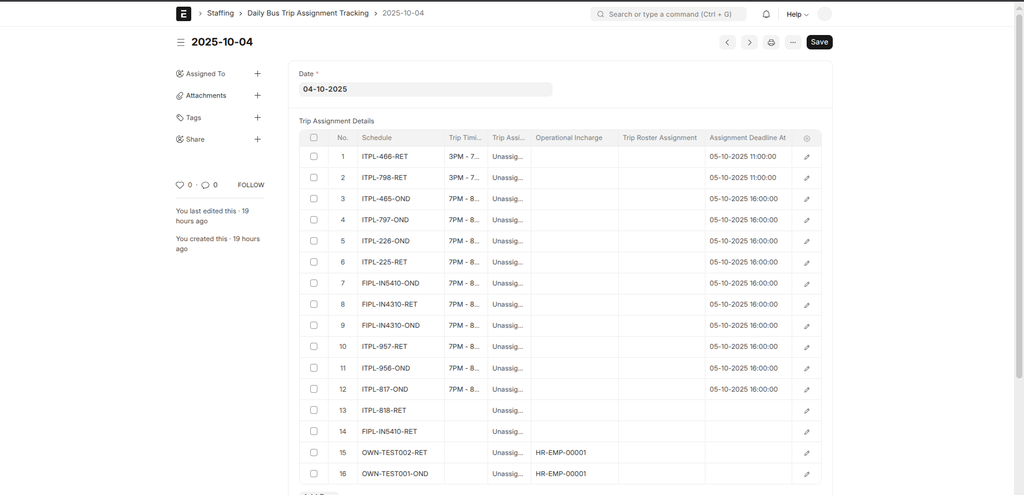Go to previous document arrow
1024x495 pixels.
(x=727, y=42)
